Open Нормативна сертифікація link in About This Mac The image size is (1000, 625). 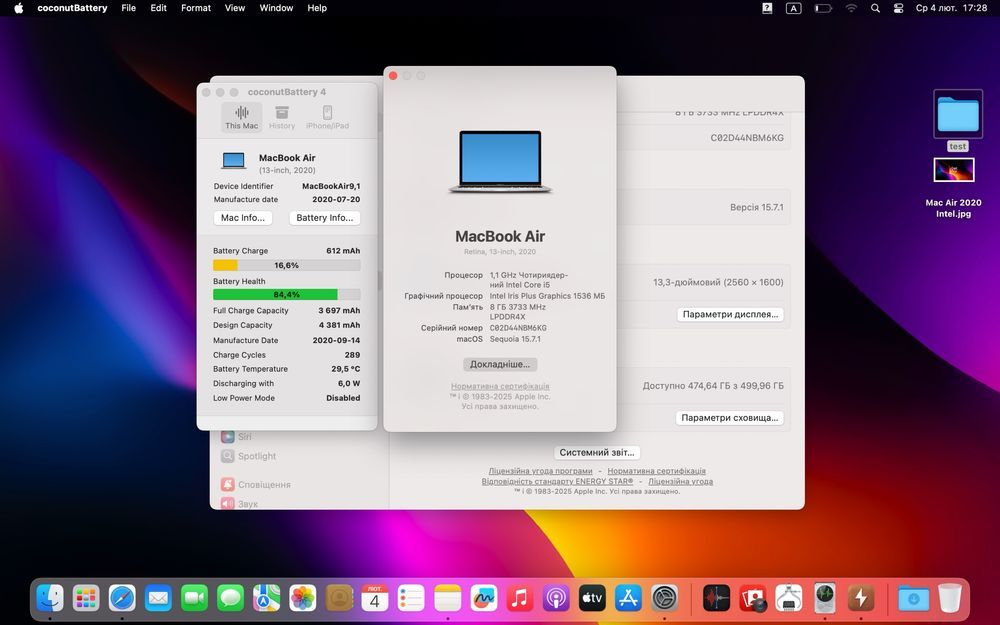click(x=500, y=386)
